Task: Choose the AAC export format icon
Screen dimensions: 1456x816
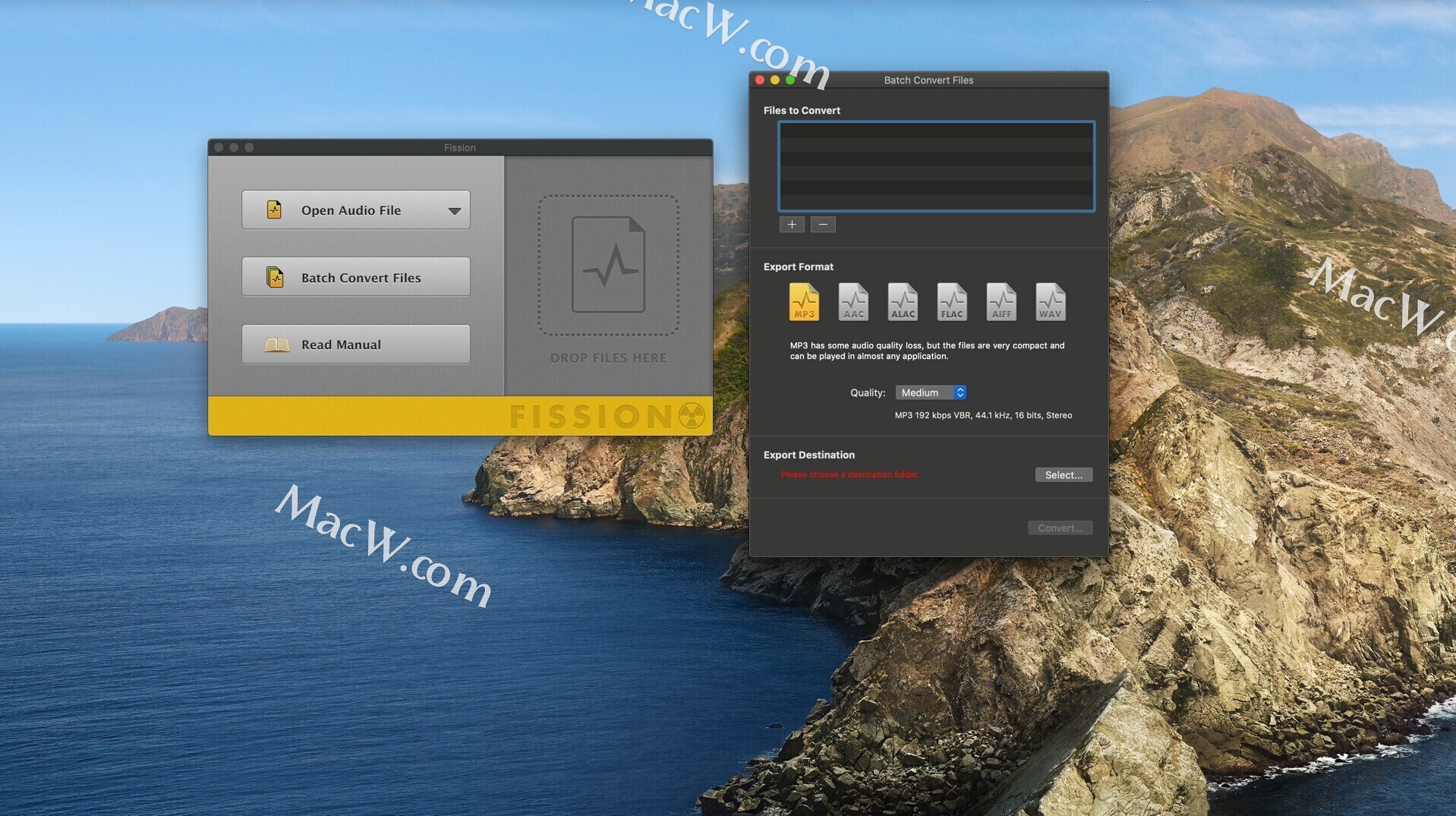Action: (x=853, y=302)
